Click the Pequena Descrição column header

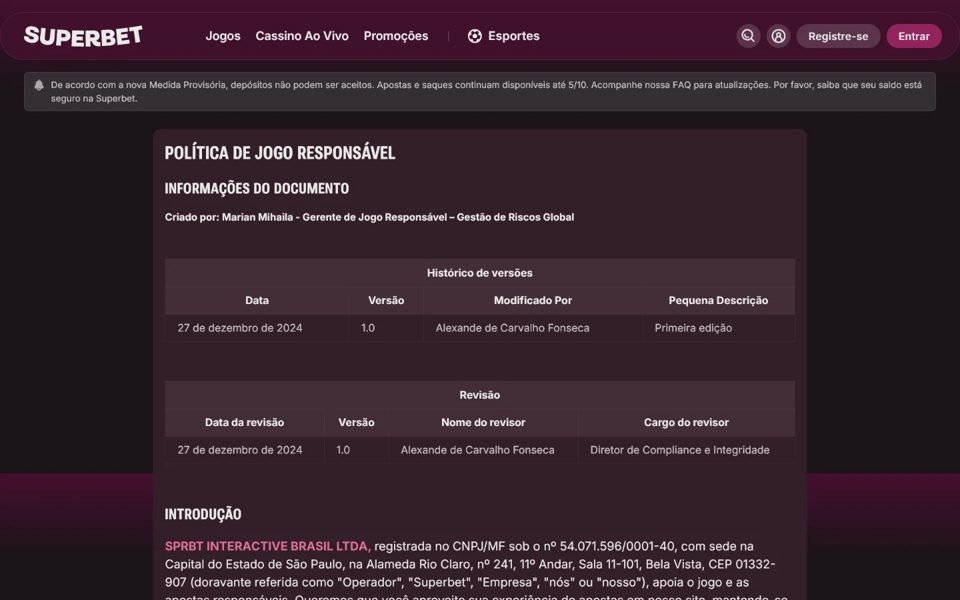718,301
